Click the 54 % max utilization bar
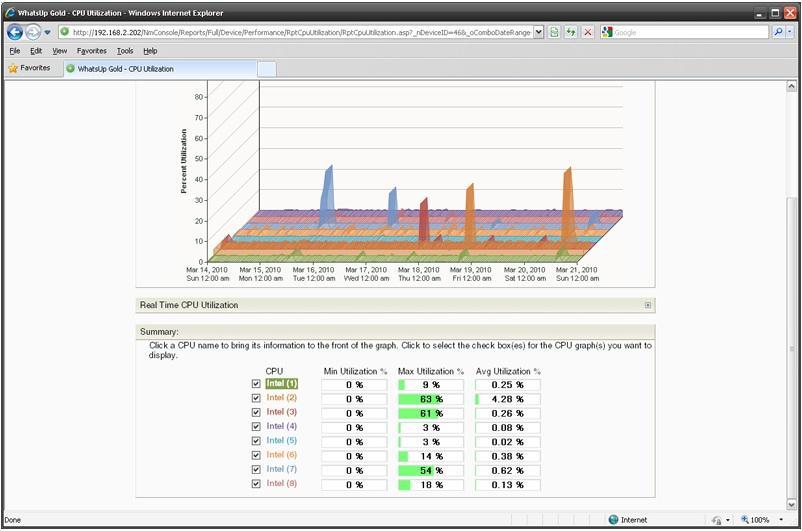The width and height of the screenshot is (802, 531). tap(431, 471)
